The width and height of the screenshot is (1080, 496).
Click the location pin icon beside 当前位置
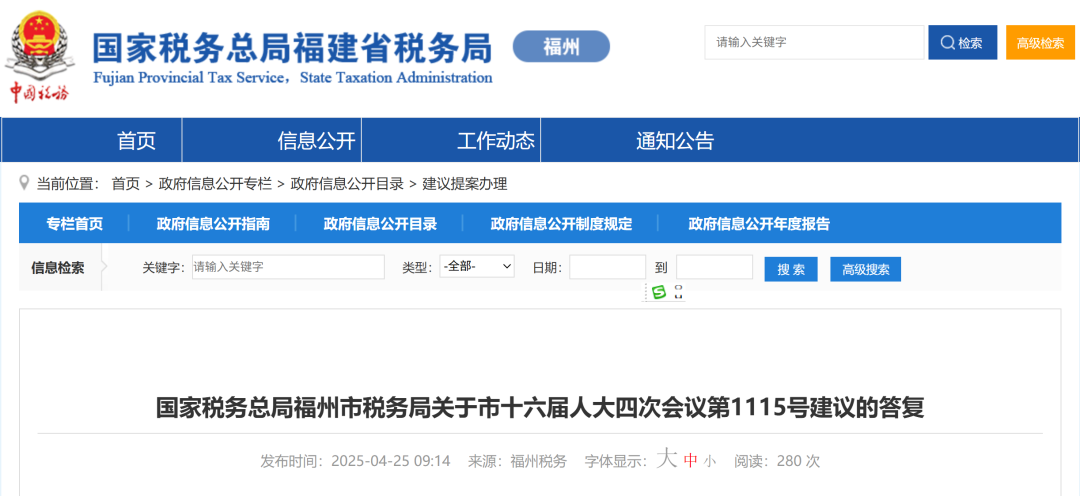click(25, 183)
